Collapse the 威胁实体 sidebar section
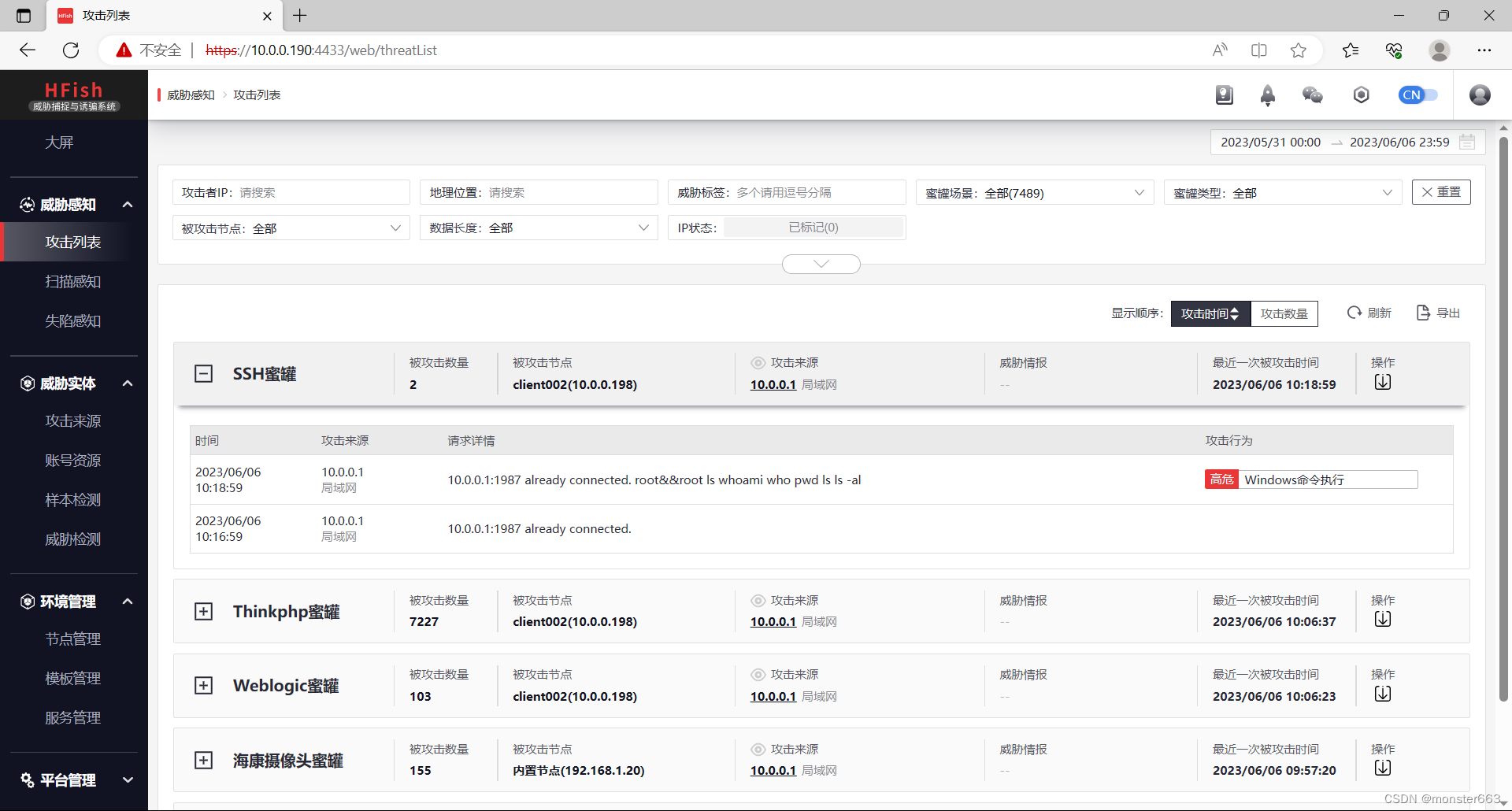Screen dimensions: 1512x811 click(x=128, y=383)
